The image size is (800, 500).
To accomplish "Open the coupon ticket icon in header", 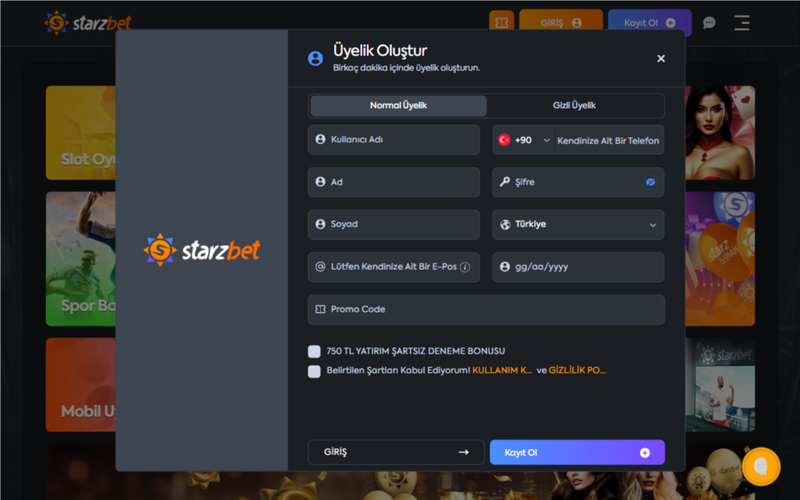I will pos(502,22).
